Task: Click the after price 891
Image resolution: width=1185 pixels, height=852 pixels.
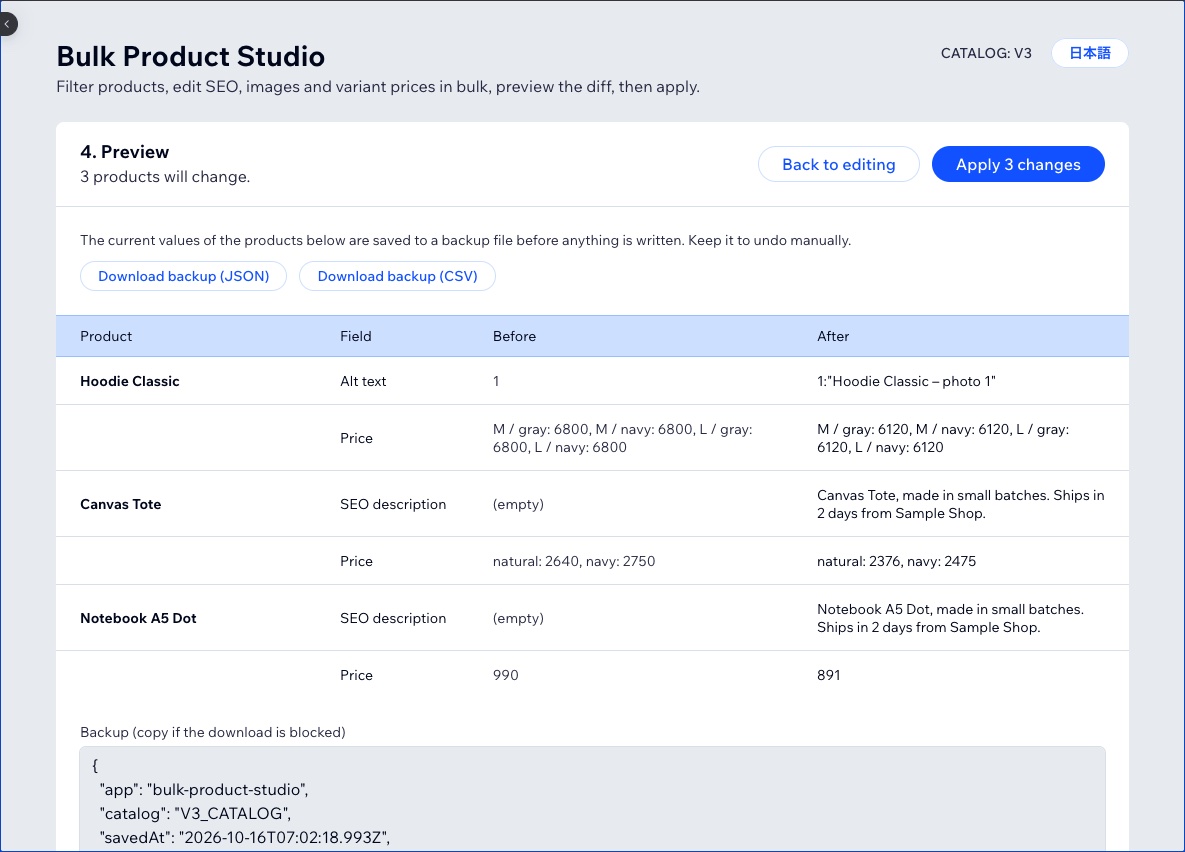Action: 828,675
